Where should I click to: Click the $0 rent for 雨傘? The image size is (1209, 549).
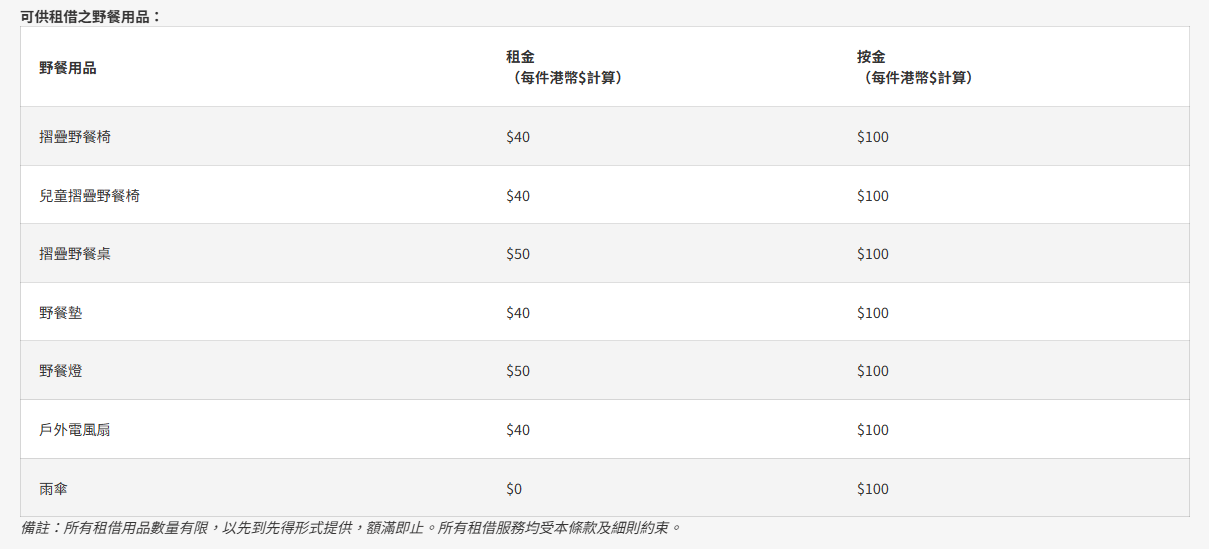(x=514, y=489)
